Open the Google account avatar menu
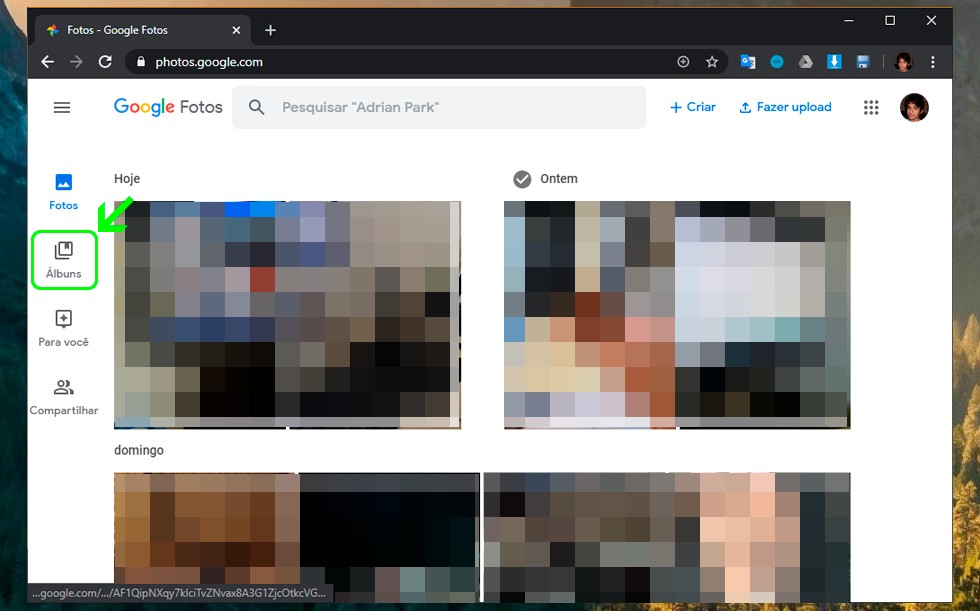Viewport: 980px width, 611px height. tap(914, 107)
